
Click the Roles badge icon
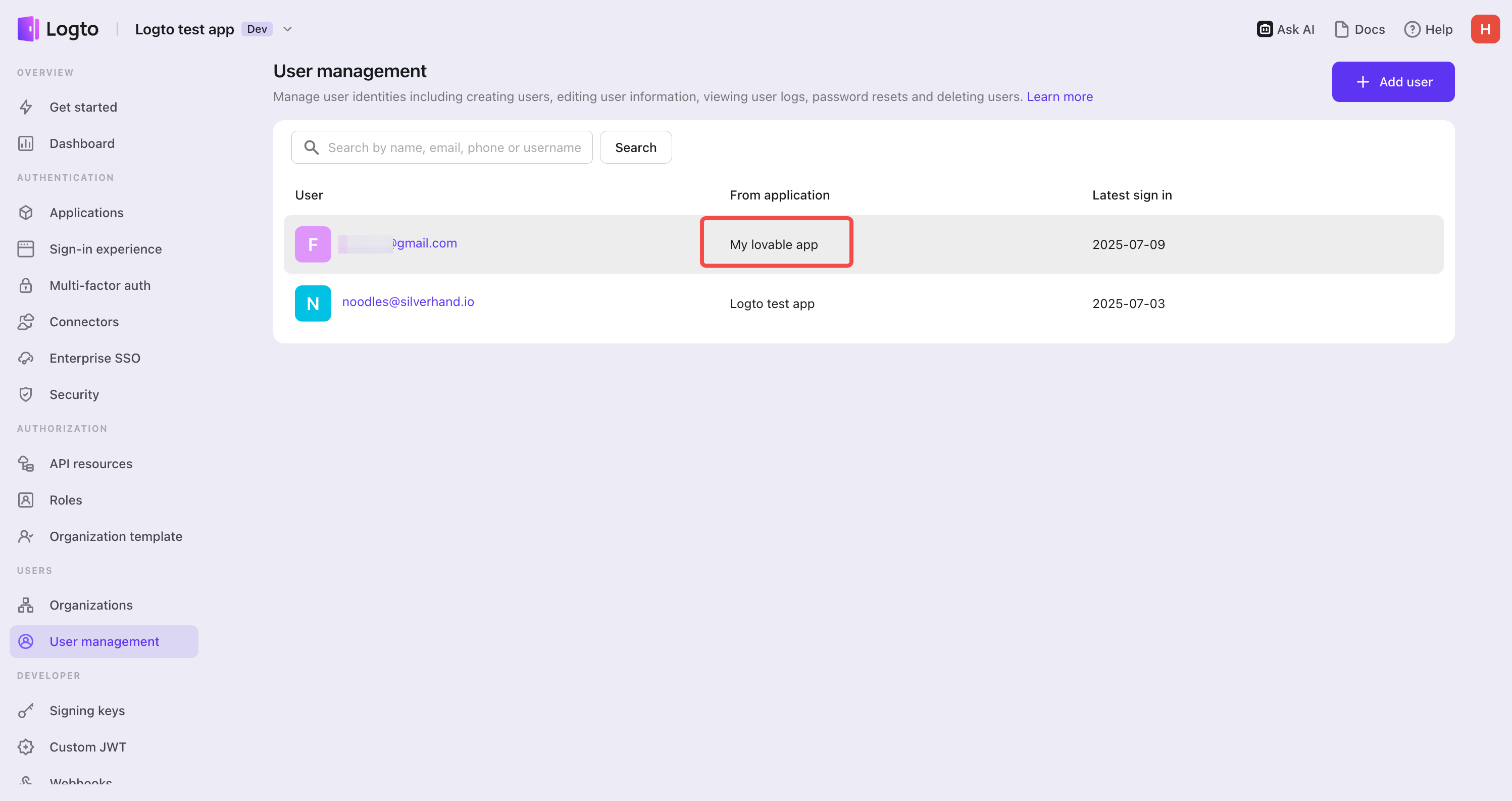(x=26, y=500)
